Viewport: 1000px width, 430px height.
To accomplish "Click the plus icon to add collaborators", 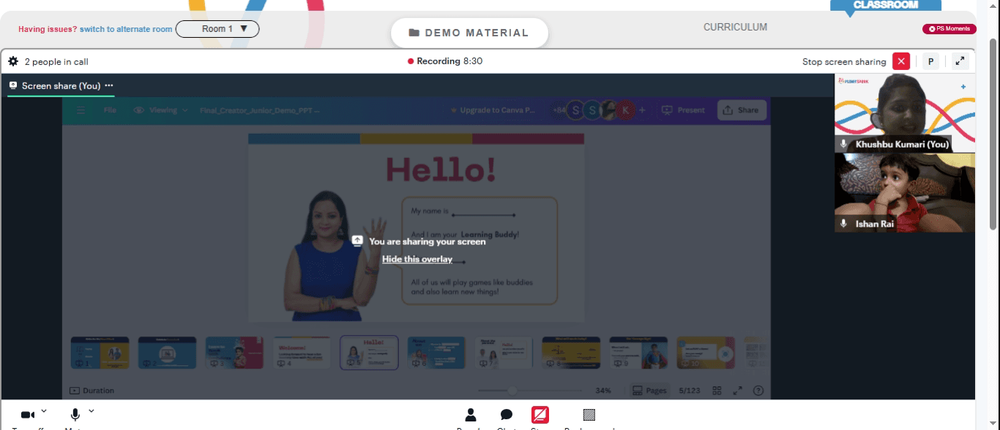I will (x=642, y=110).
